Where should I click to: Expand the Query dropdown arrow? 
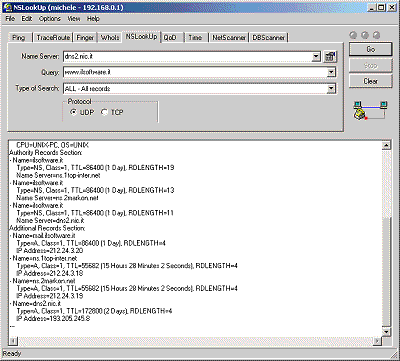tap(331, 72)
